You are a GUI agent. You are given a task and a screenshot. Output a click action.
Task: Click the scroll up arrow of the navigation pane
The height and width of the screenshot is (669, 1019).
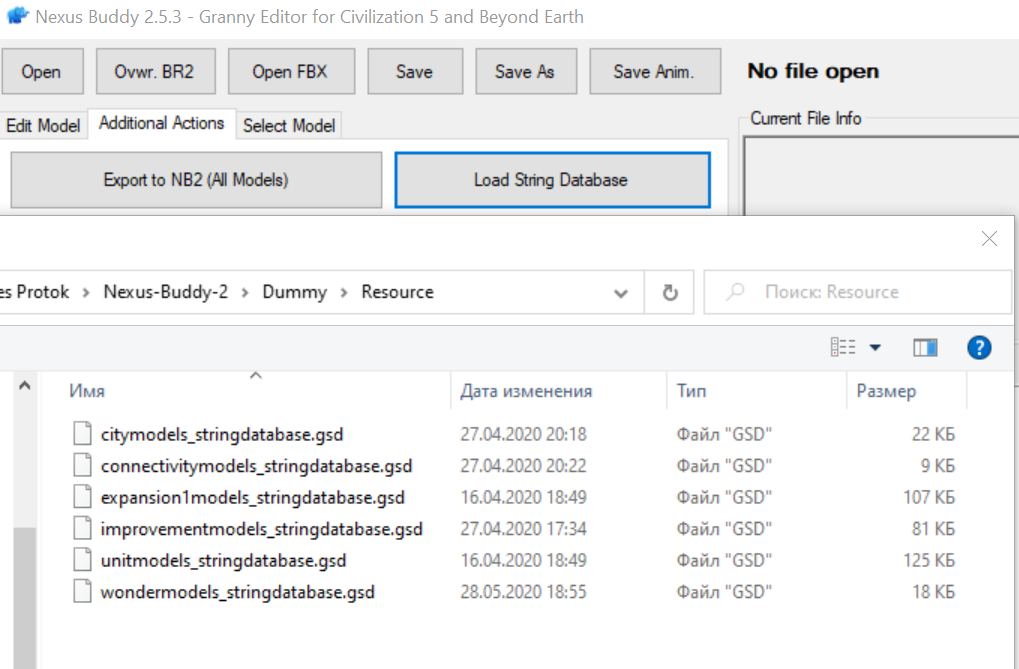coord(25,386)
